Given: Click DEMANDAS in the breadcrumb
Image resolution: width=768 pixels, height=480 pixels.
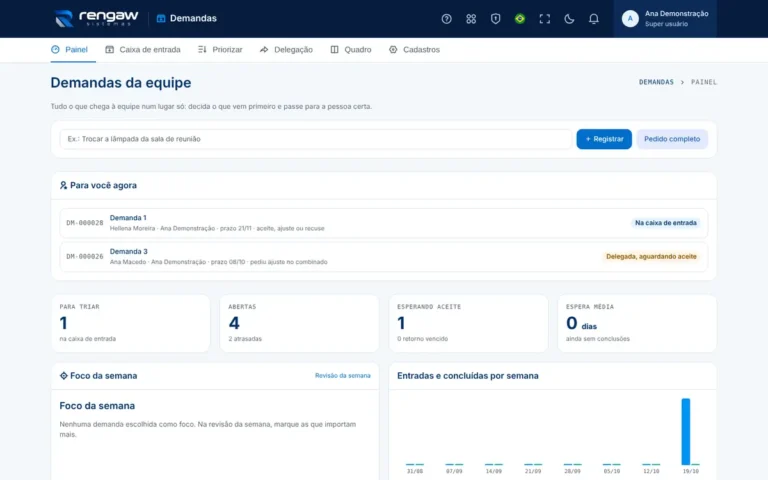Looking at the screenshot, I should point(656,82).
